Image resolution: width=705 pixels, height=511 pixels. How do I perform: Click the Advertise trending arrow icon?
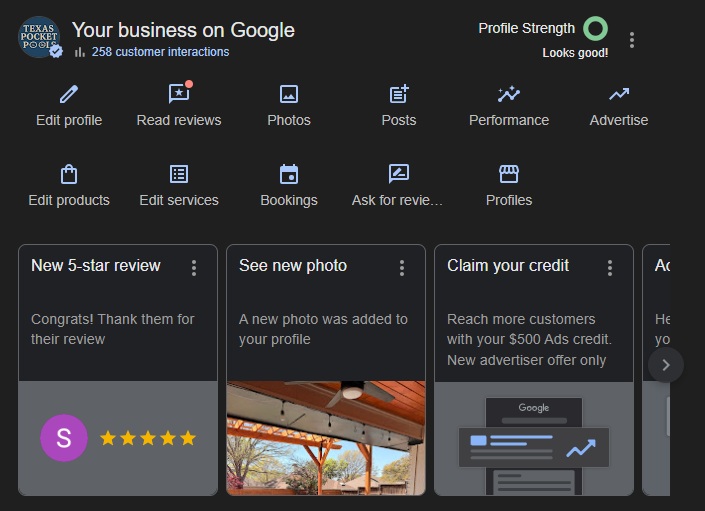click(x=619, y=95)
